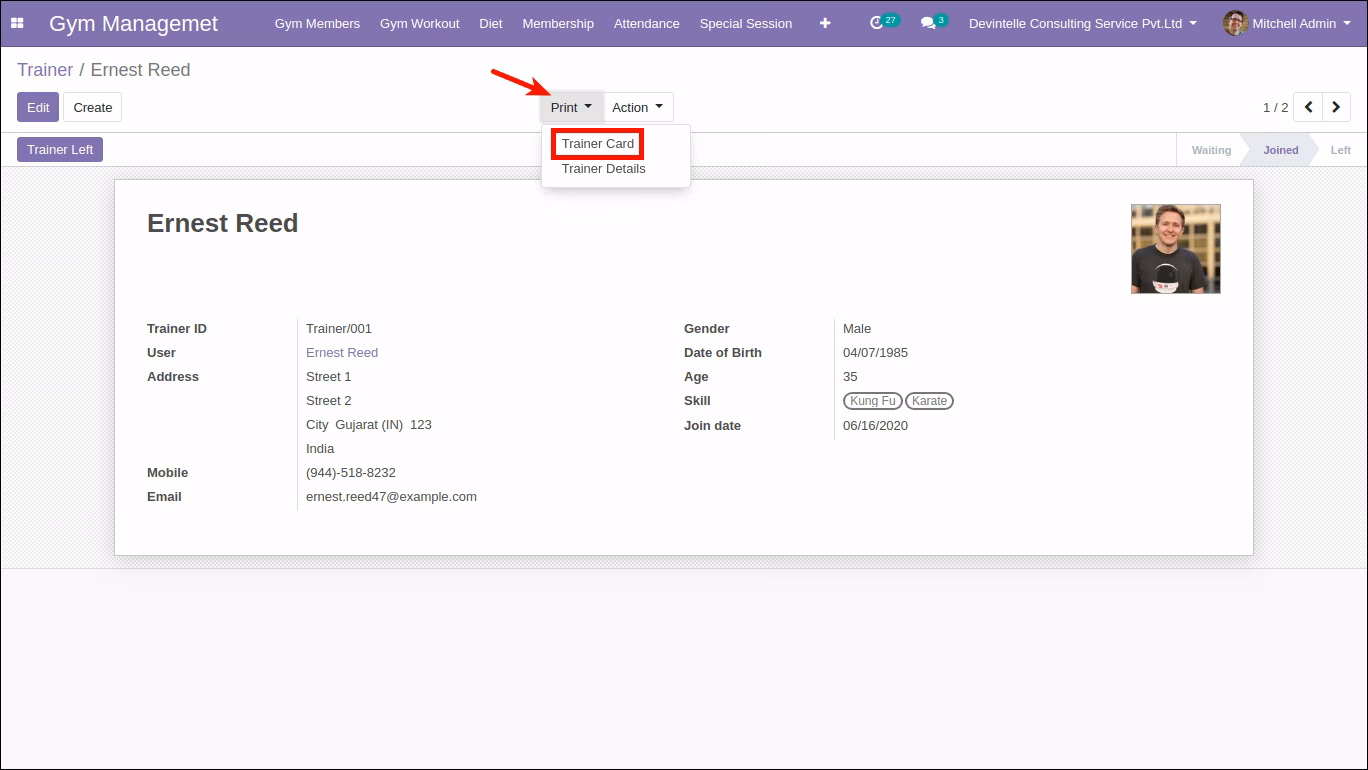Go to next record arrow
The width and height of the screenshot is (1368, 770).
coord(1336,107)
